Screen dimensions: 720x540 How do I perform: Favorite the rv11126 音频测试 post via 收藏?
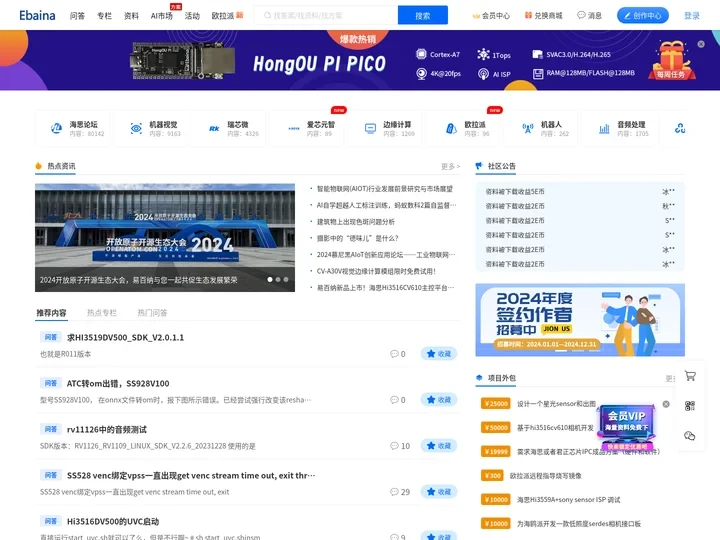(439, 445)
